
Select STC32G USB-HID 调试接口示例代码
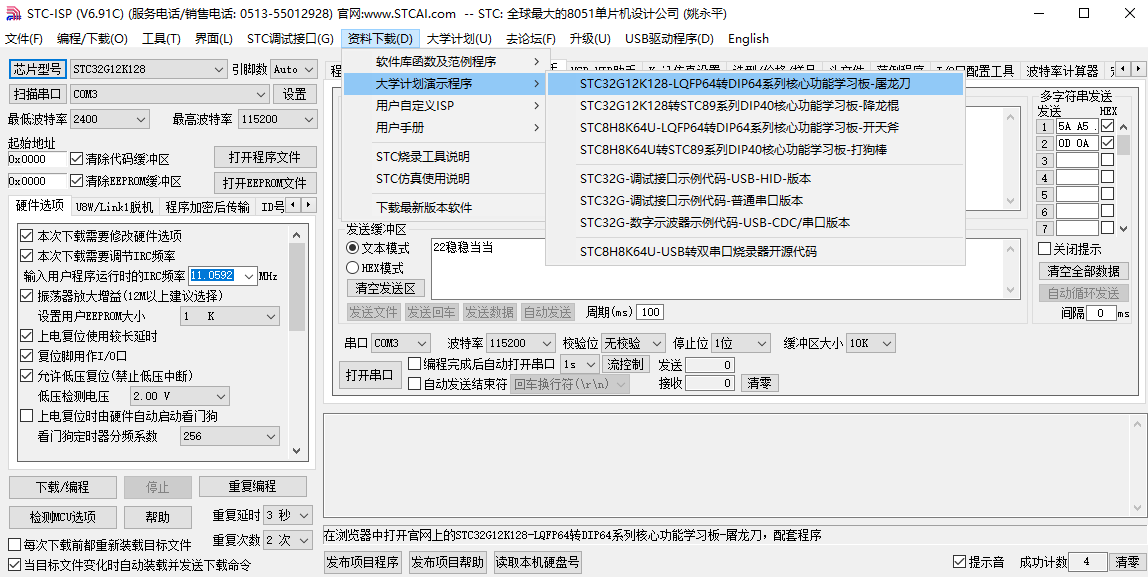(755, 179)
